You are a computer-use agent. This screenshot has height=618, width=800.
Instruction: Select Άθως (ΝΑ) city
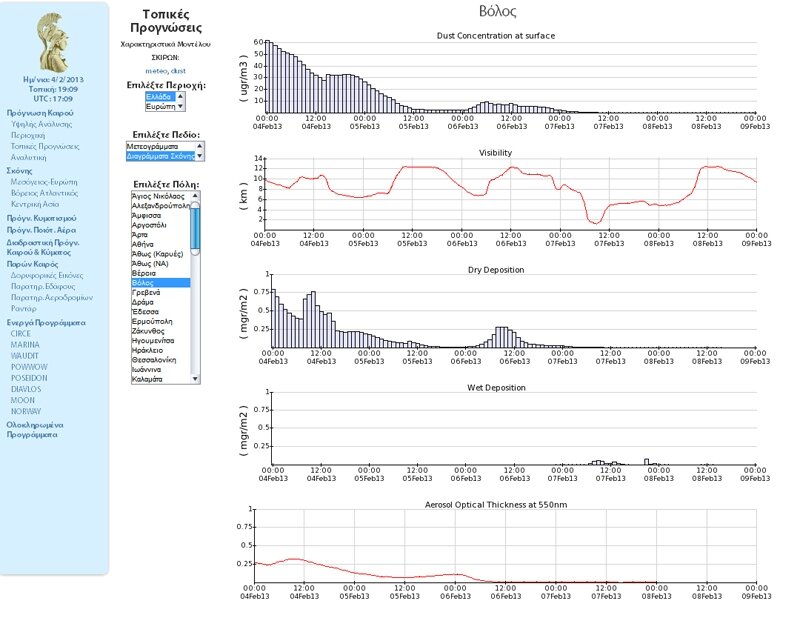click(161, 263)
